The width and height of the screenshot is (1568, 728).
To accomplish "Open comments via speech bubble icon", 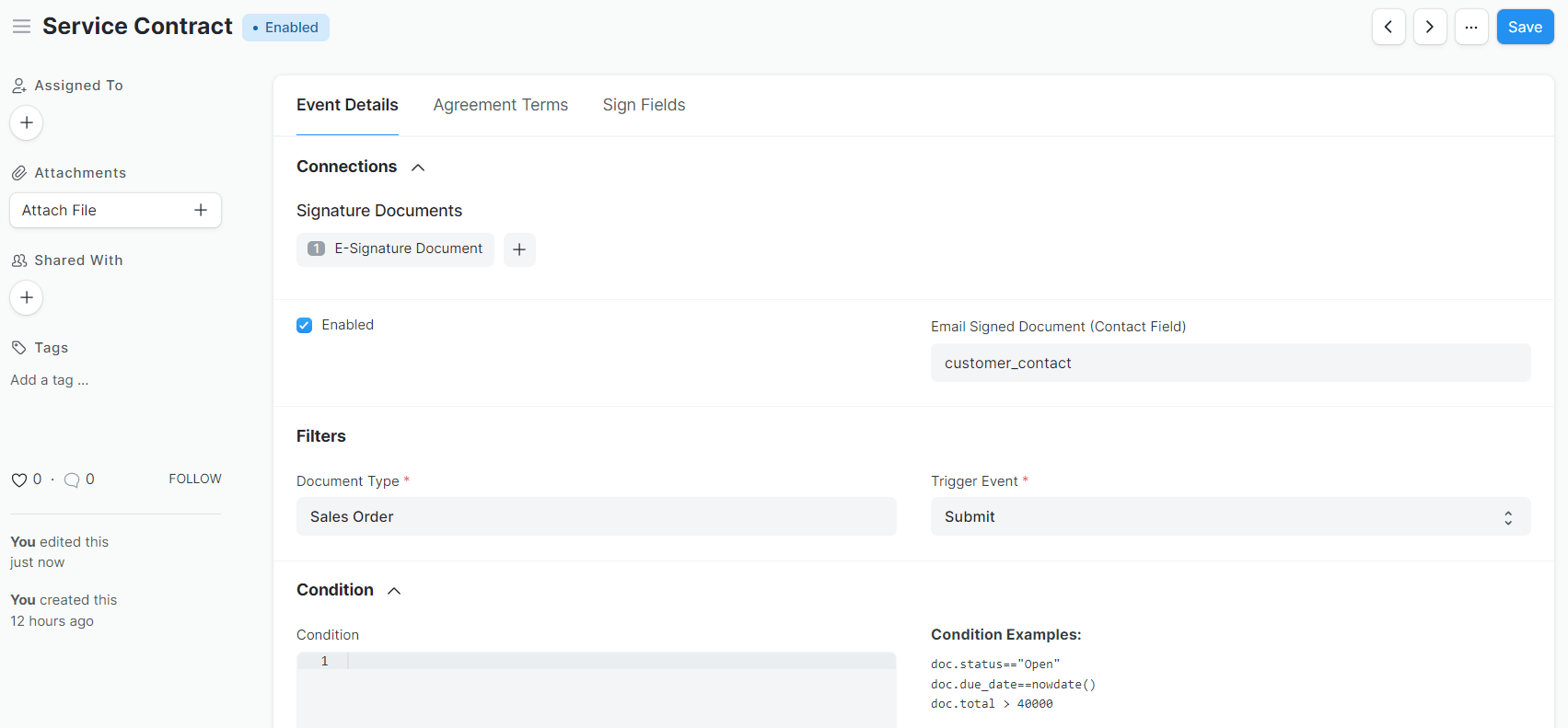I will [x=72, y=480].
